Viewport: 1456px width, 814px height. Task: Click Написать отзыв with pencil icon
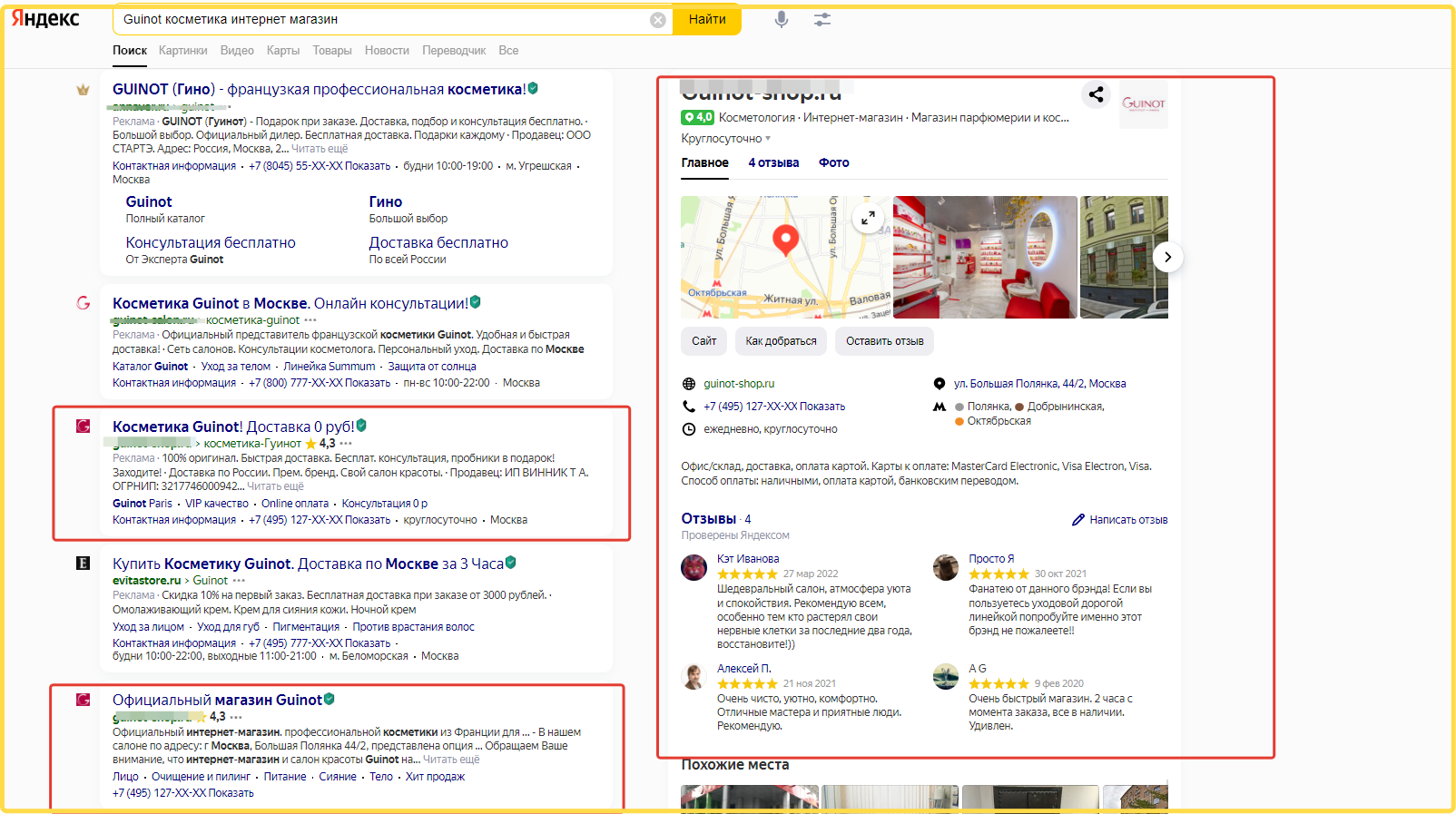(1120, 520)
